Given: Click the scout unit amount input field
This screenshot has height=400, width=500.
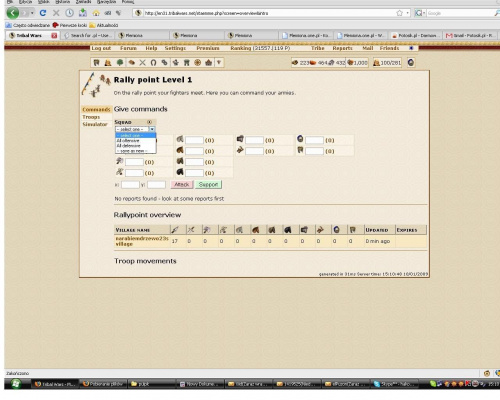Looking at the screenshot, I should point(194,140).
